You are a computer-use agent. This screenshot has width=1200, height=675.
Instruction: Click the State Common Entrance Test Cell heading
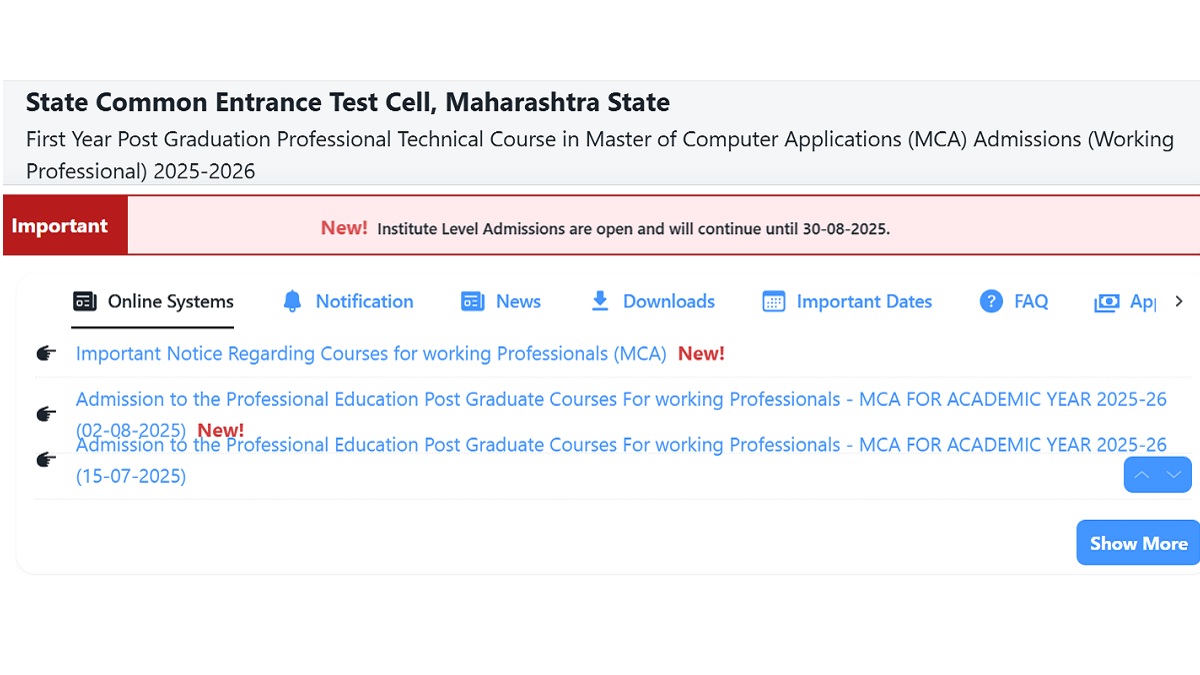tap(348, 102)
